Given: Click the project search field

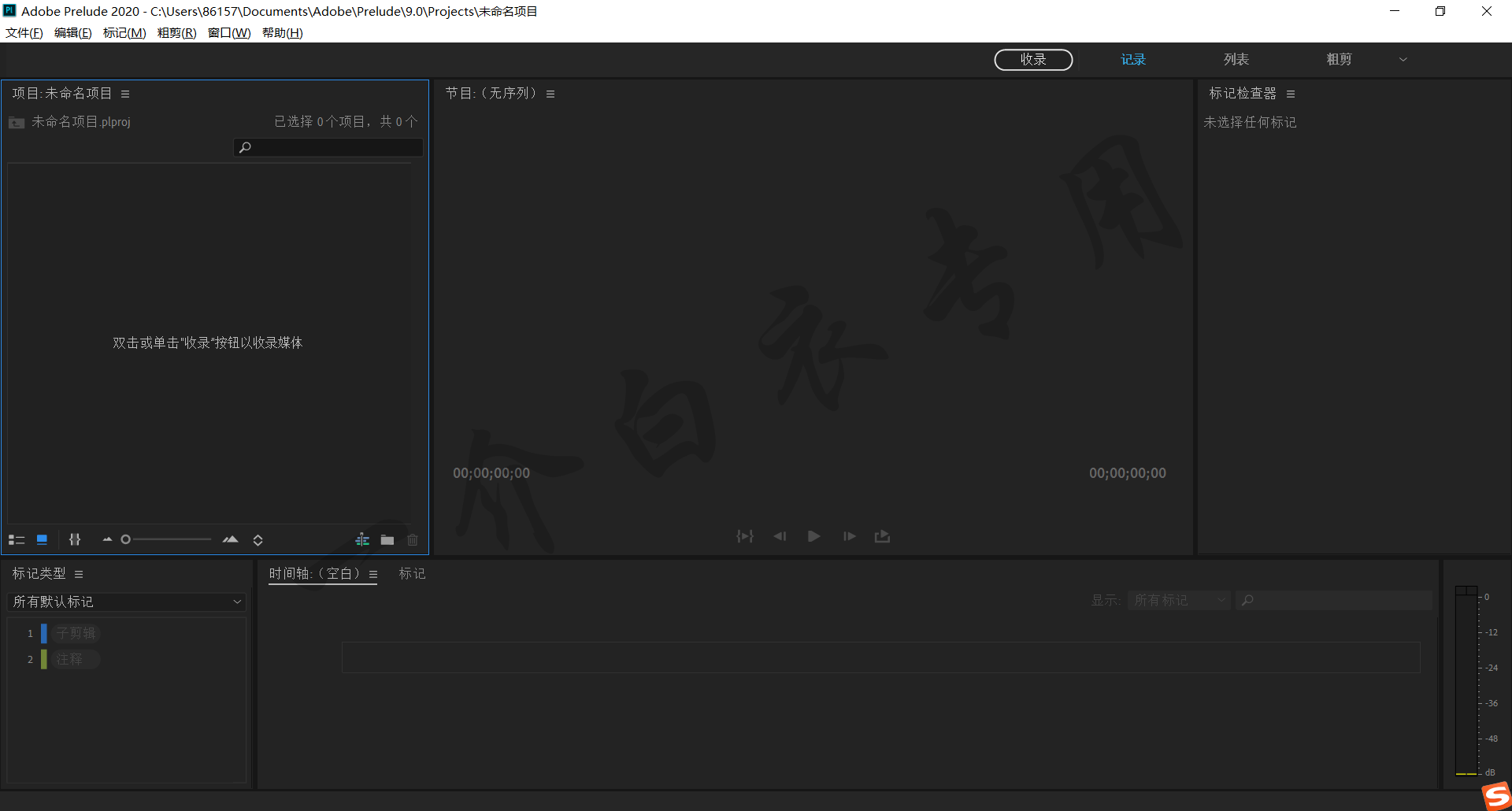Looking at the screenshot, I should coord(328,147).
